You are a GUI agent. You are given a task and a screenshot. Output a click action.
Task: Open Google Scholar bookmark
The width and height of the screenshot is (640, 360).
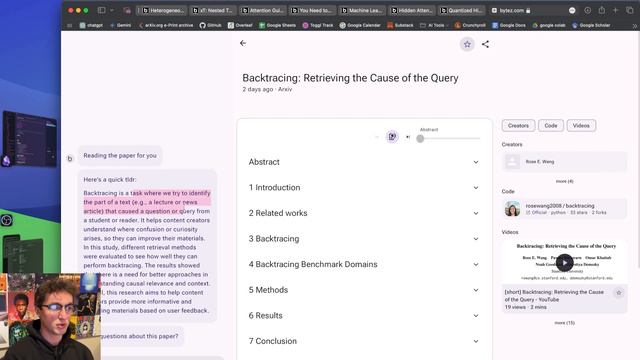591,25
